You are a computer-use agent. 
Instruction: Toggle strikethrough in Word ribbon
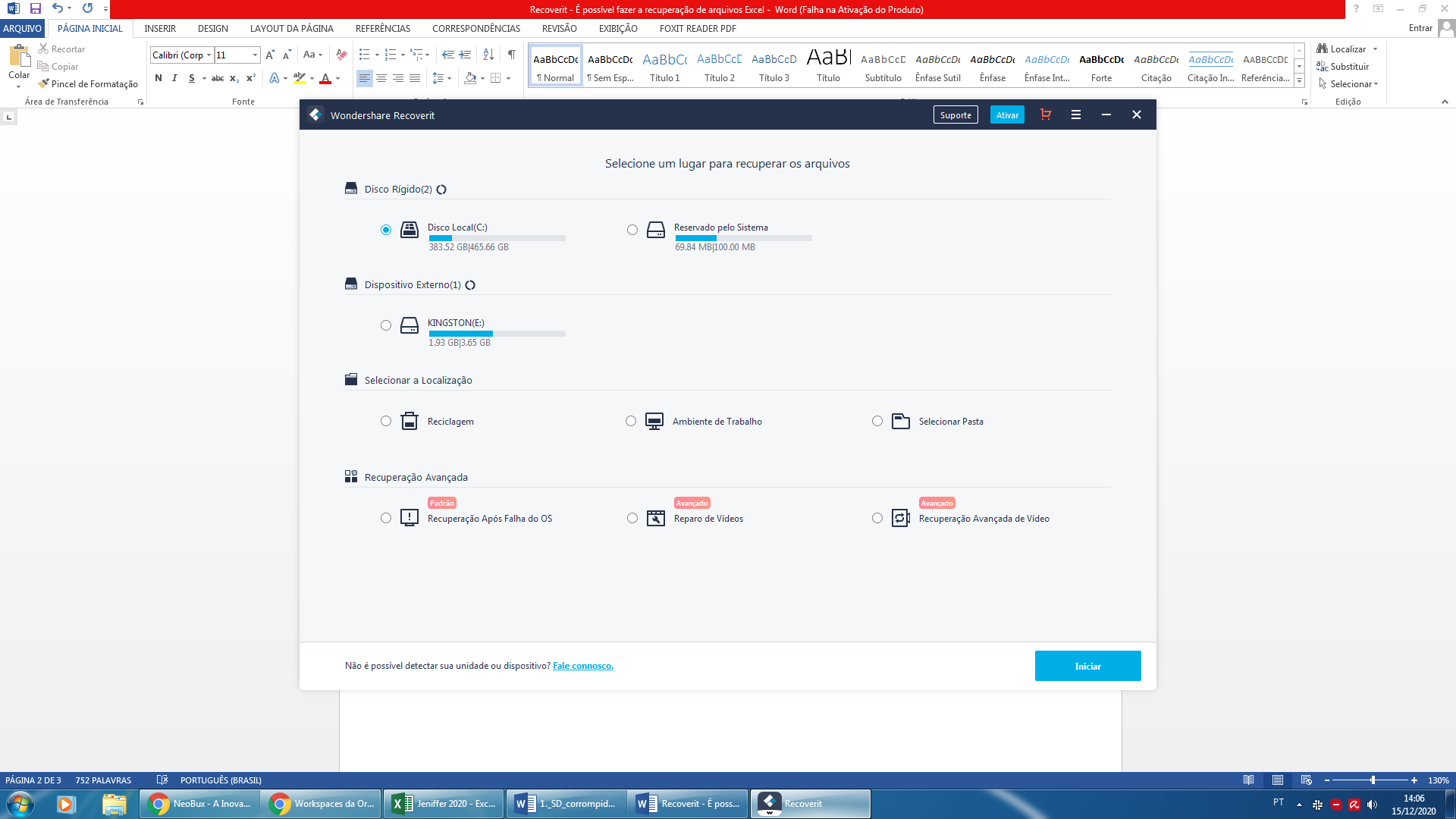pos(218,78)
